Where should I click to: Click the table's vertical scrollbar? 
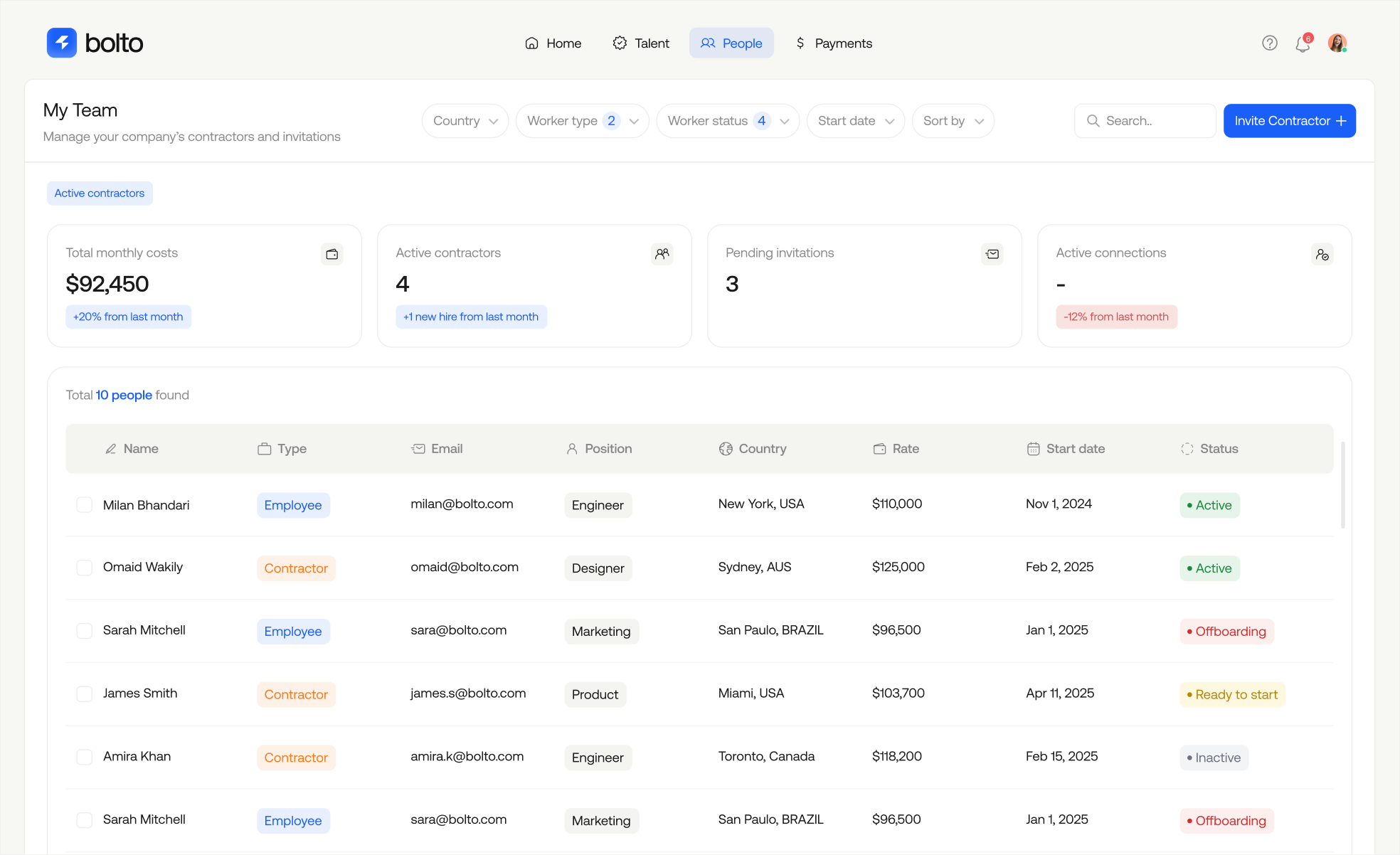pyautogui.click(x=1342, y=485)
